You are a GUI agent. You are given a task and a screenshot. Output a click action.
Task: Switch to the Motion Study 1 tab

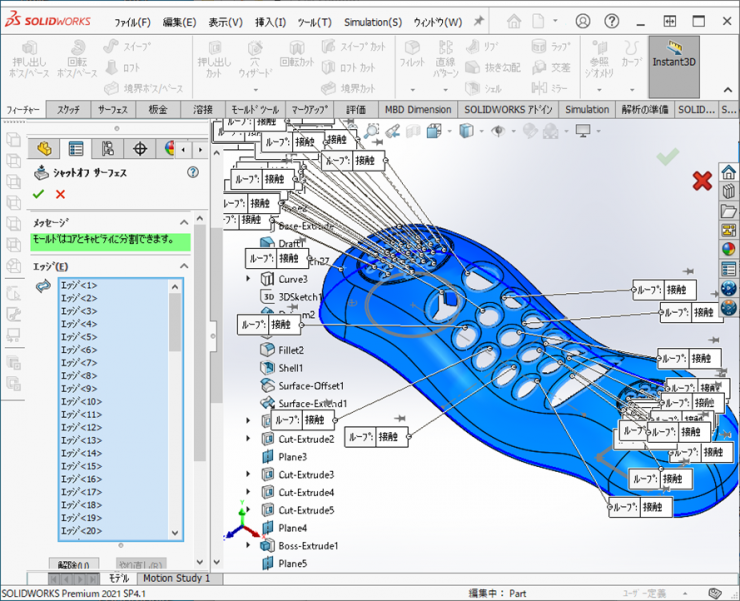click(x=176, y=578)
